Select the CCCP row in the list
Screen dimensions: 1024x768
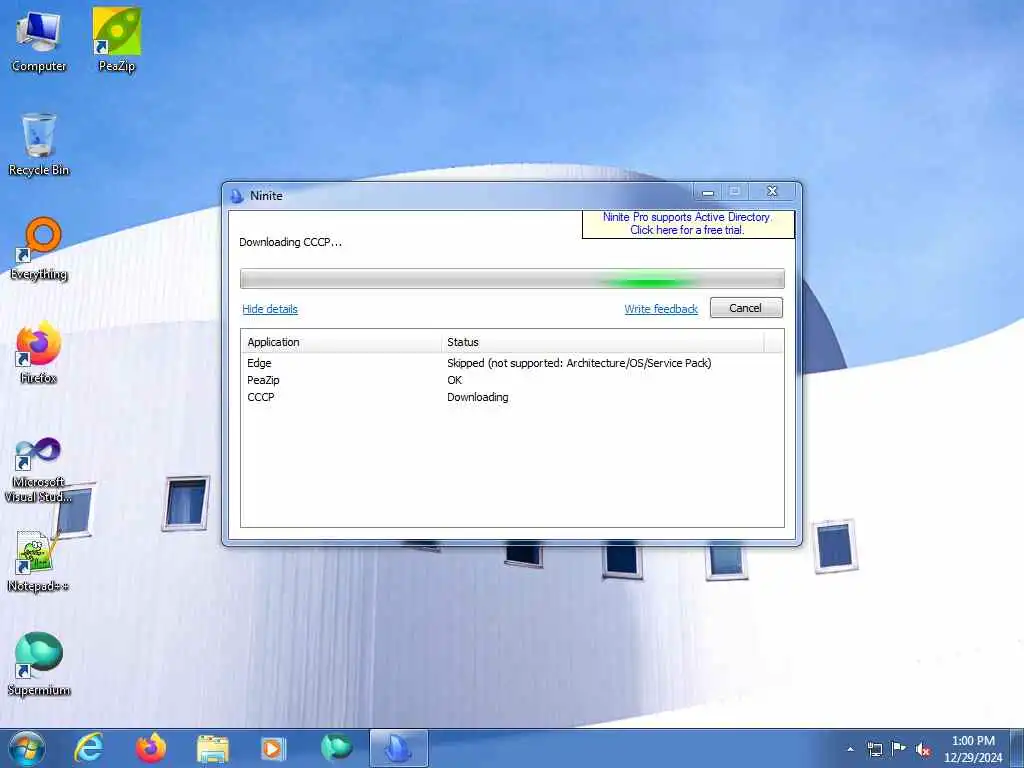pyautogui.click(x=512, y=397)
